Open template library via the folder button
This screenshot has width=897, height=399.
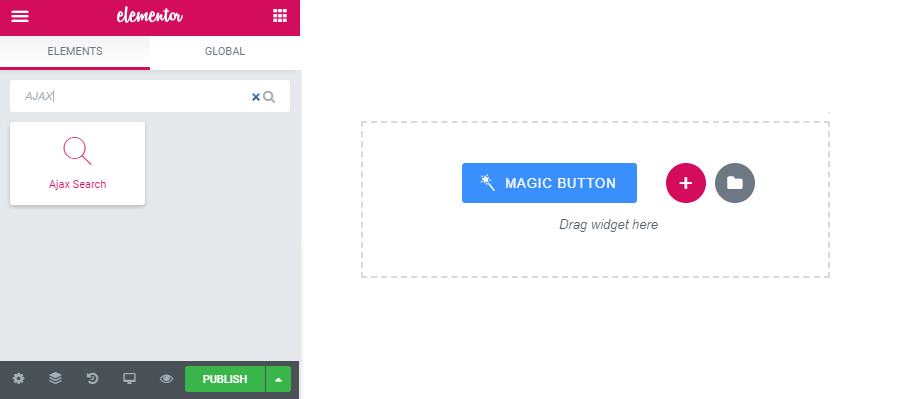click(x=735, y=183)
